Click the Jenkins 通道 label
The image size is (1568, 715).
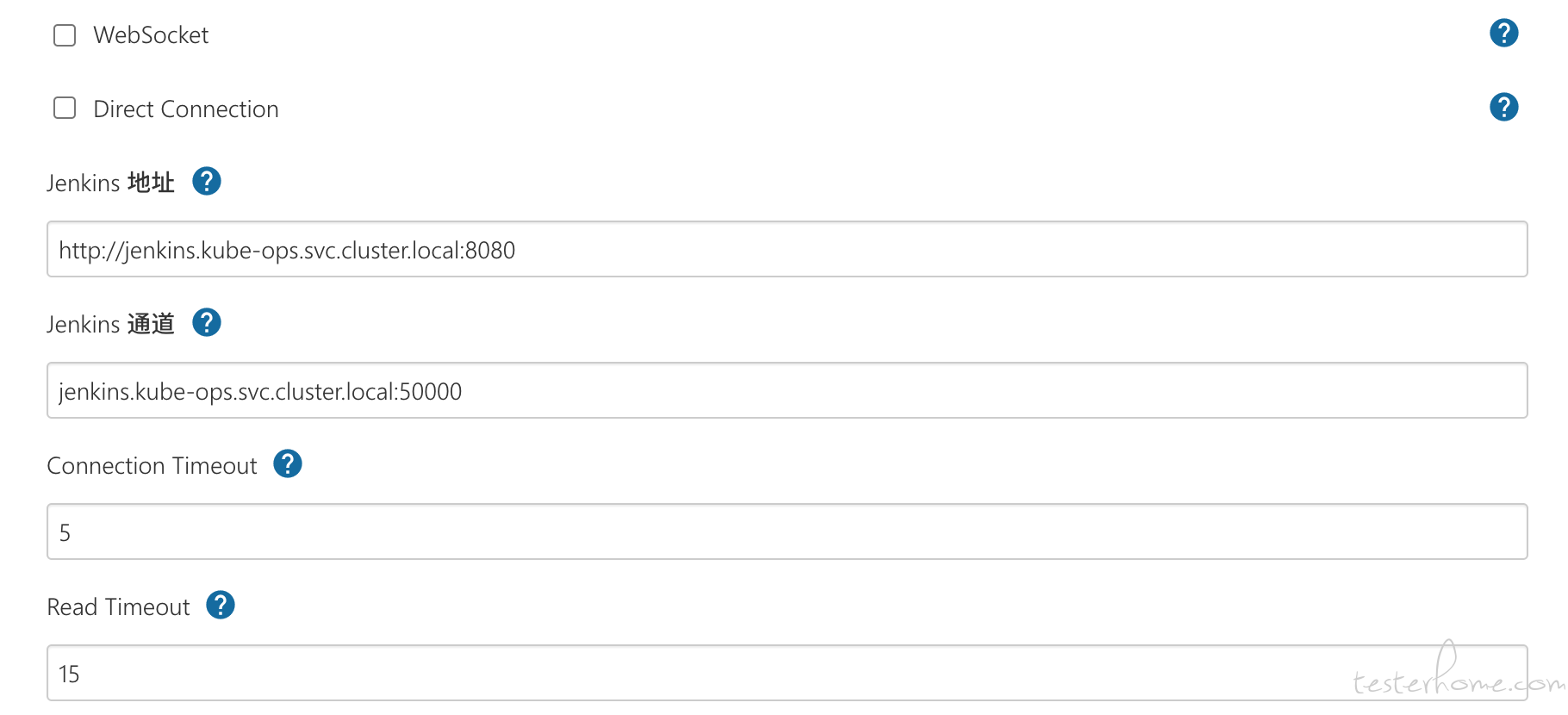[110, 324]
